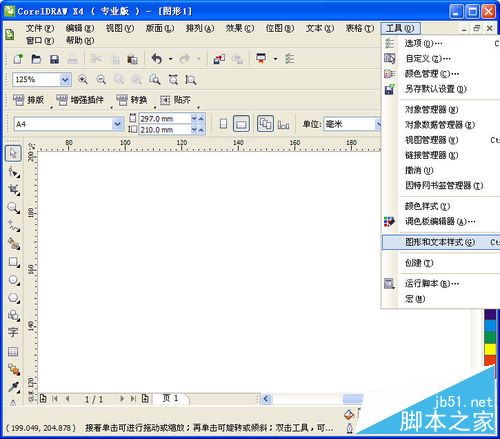
Task: Click the 增强插件 toolbar button
Action: click(80, 100)
